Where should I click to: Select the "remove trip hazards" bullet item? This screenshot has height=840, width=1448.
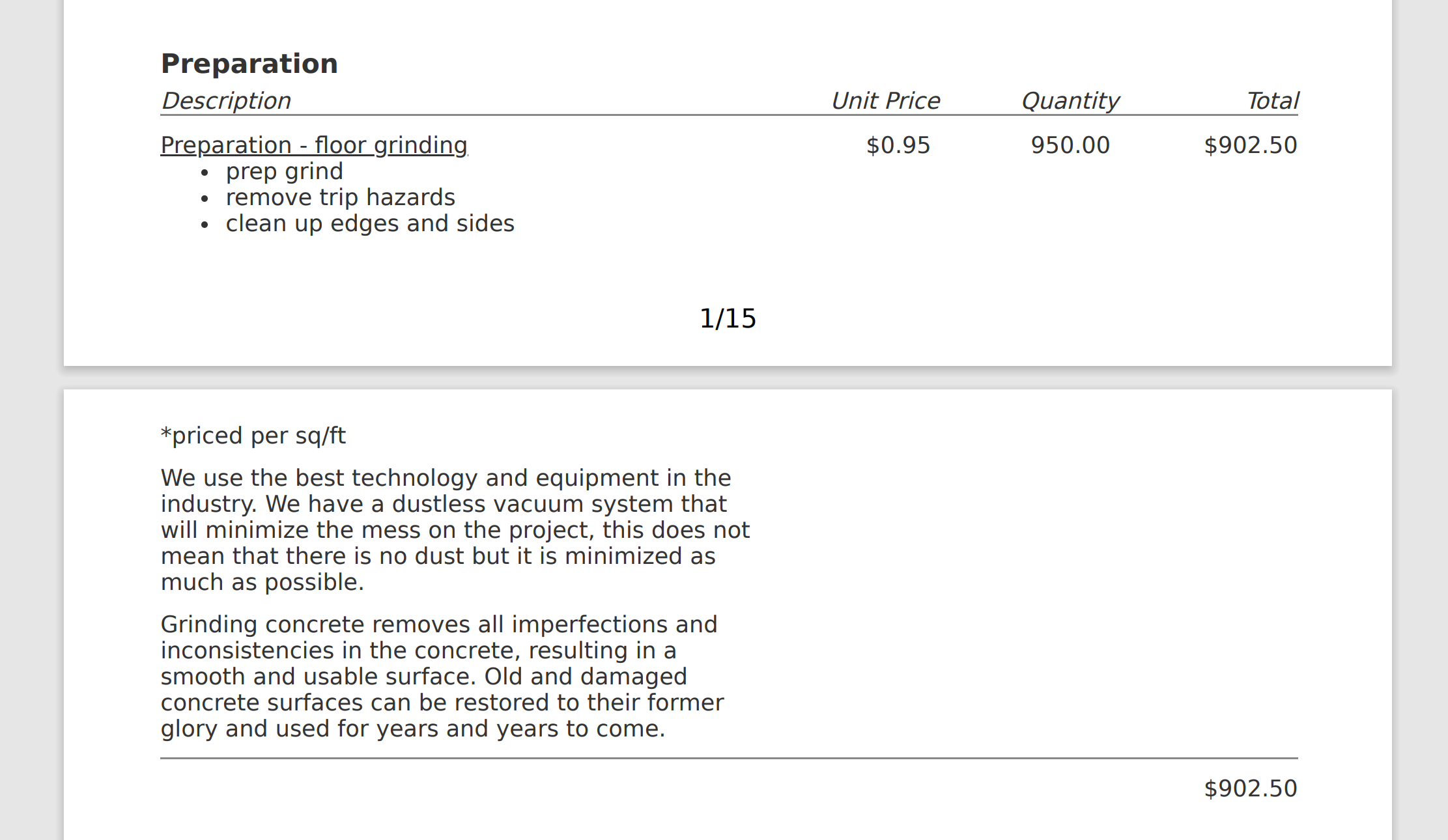[340, 197]
